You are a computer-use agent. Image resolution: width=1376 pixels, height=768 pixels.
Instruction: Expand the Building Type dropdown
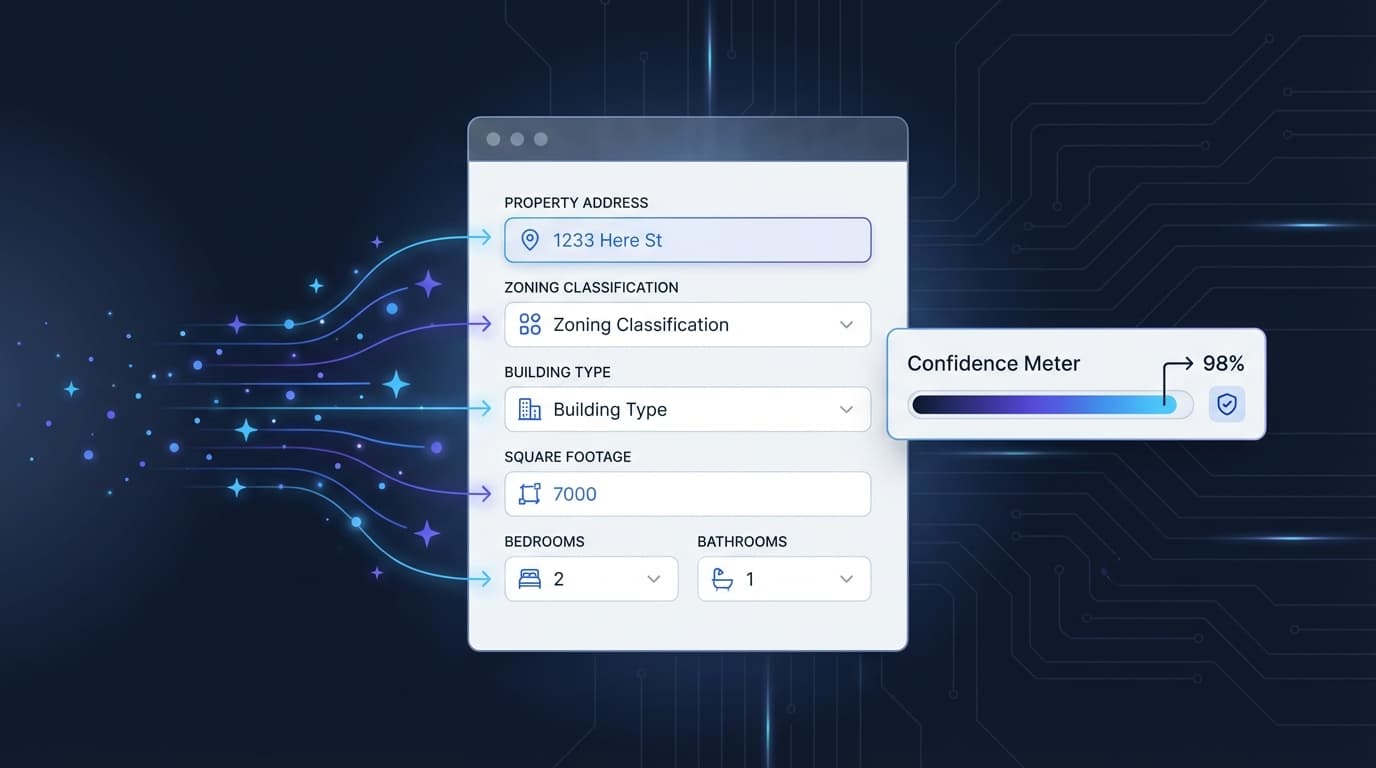coord(847,409)
